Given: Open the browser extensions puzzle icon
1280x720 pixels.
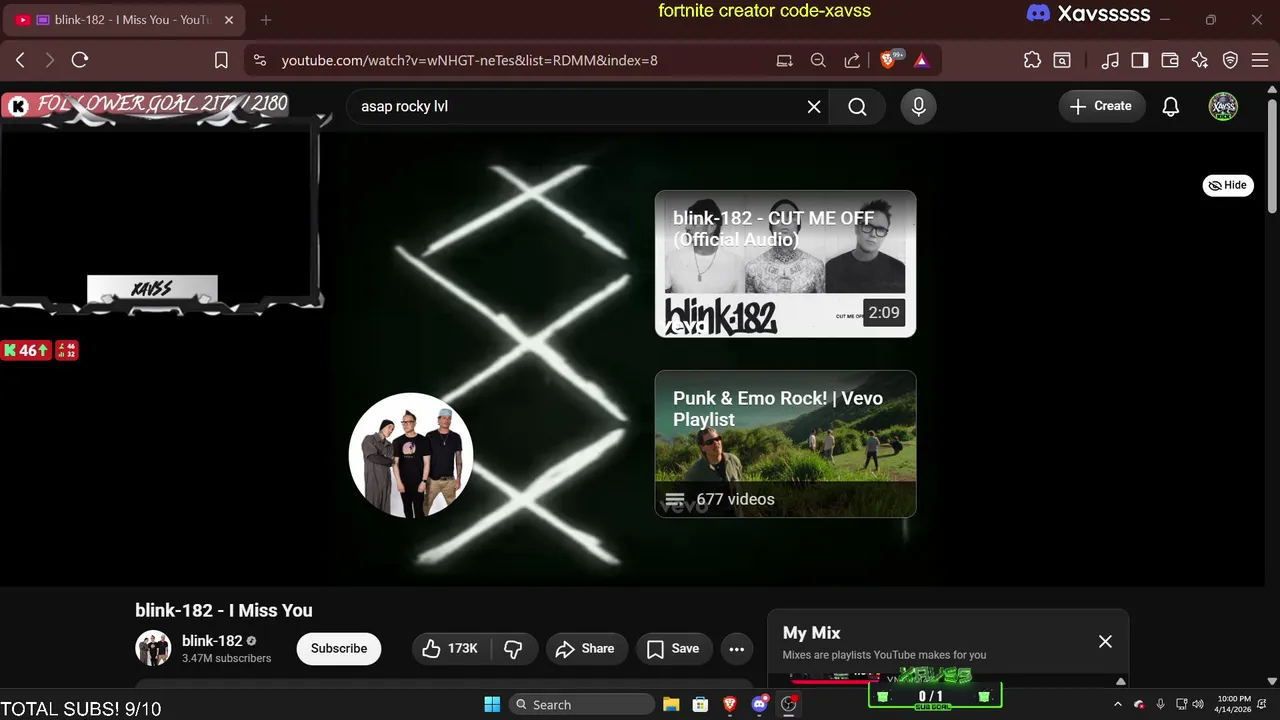Looking at the screenshot, I should (x=1033, y=60).
